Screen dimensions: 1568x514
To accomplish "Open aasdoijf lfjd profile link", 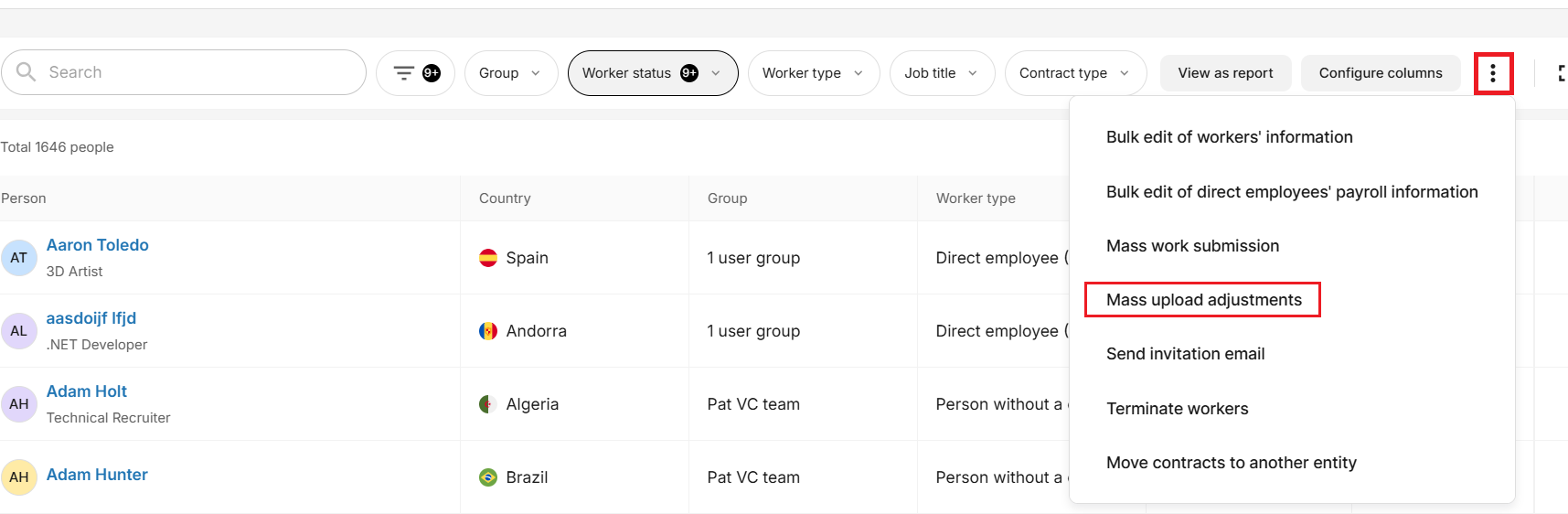I will (x=91, y=318).
